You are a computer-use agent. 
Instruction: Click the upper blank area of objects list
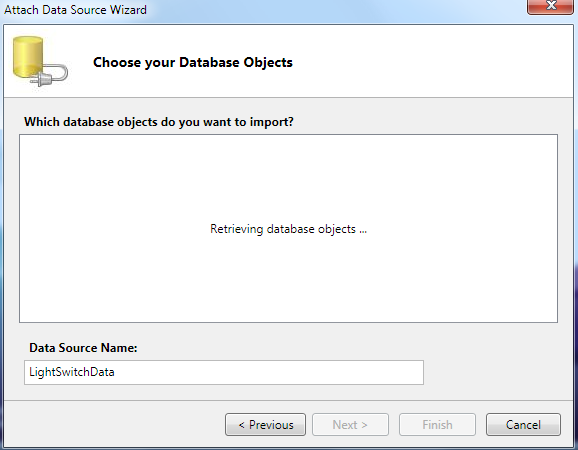point(288,173)
